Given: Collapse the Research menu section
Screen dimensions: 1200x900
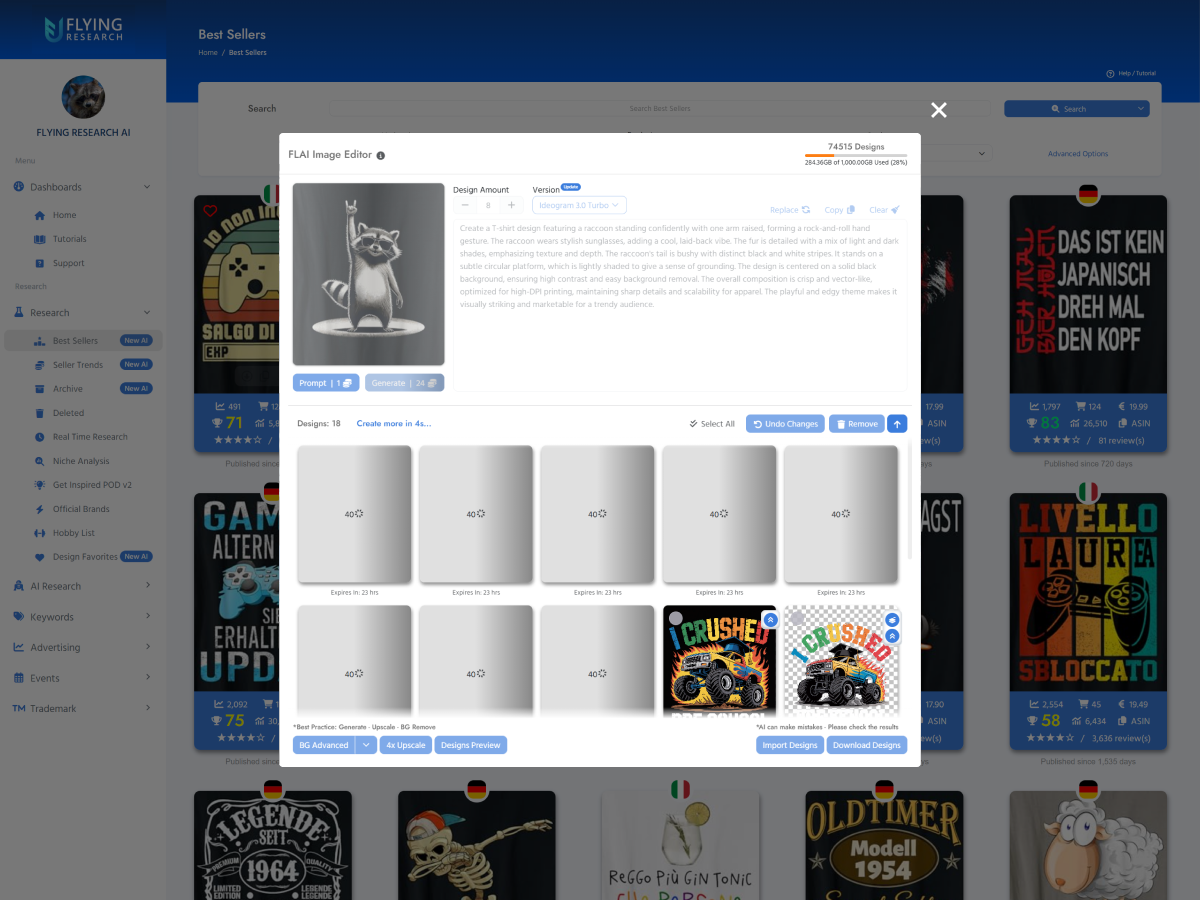Looking at the screenshot, I should click(x=83, y=313).
